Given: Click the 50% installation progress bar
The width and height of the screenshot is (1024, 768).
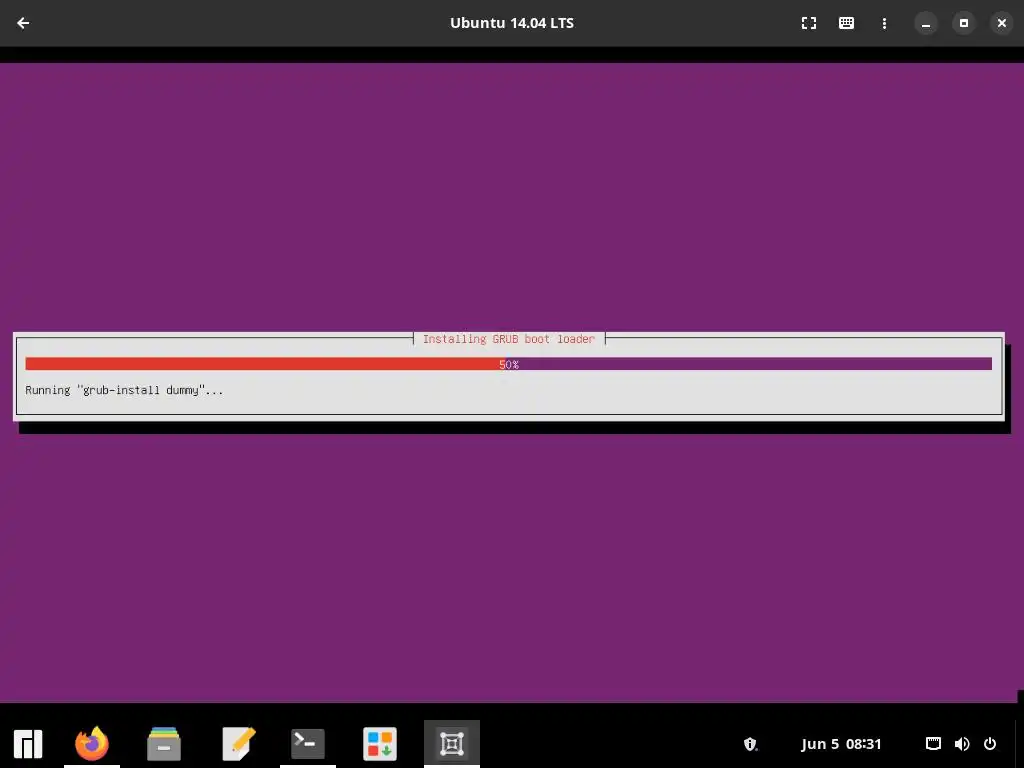Looking at the screenshot, I should point(508,364).
